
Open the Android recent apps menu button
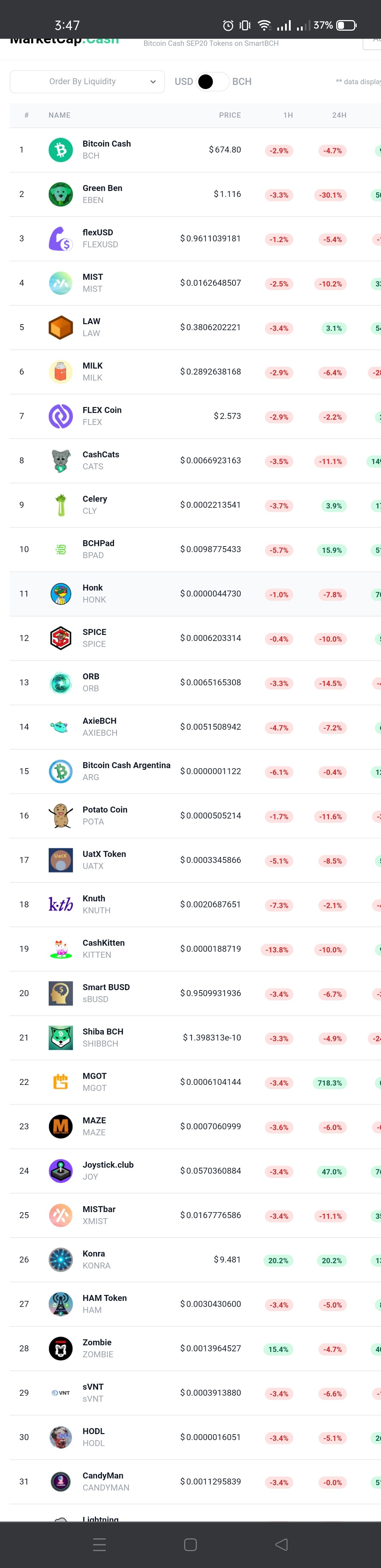click(99, 1544)
